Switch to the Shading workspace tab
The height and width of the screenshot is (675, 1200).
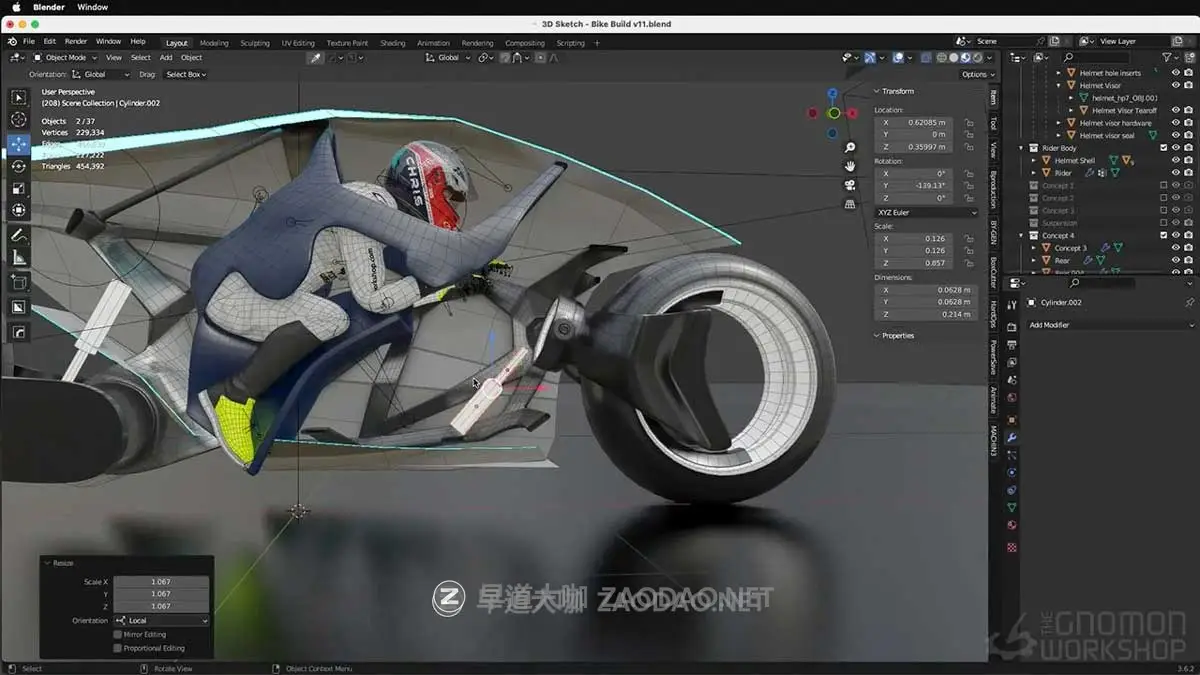392,42
